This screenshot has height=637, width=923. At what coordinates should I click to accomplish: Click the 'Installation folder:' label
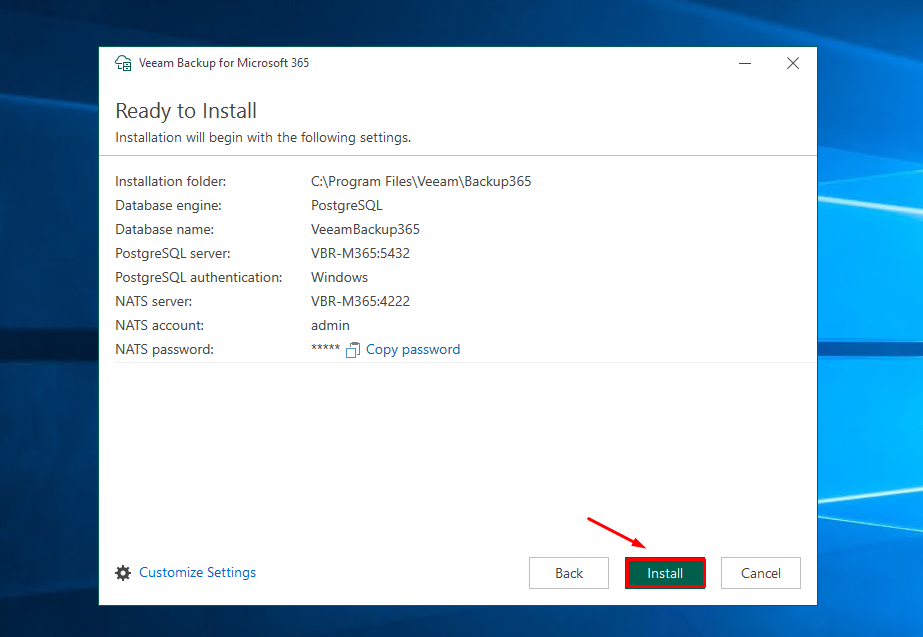[x=171, y=181]
